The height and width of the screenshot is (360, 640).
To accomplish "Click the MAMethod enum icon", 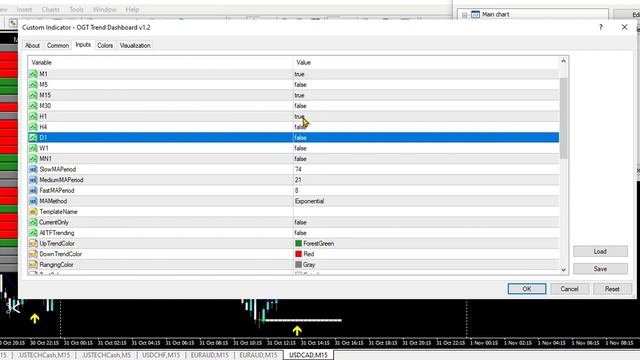I will tap(33, 201).
